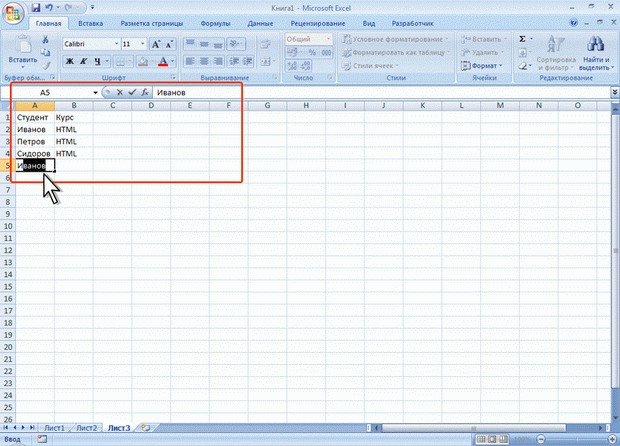
Task: Click zoom out minus button
Action: [541, 439]
